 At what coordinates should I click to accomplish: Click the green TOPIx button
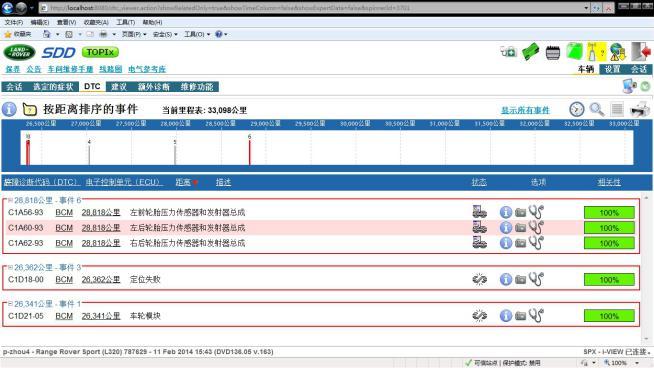click(101, 52)
